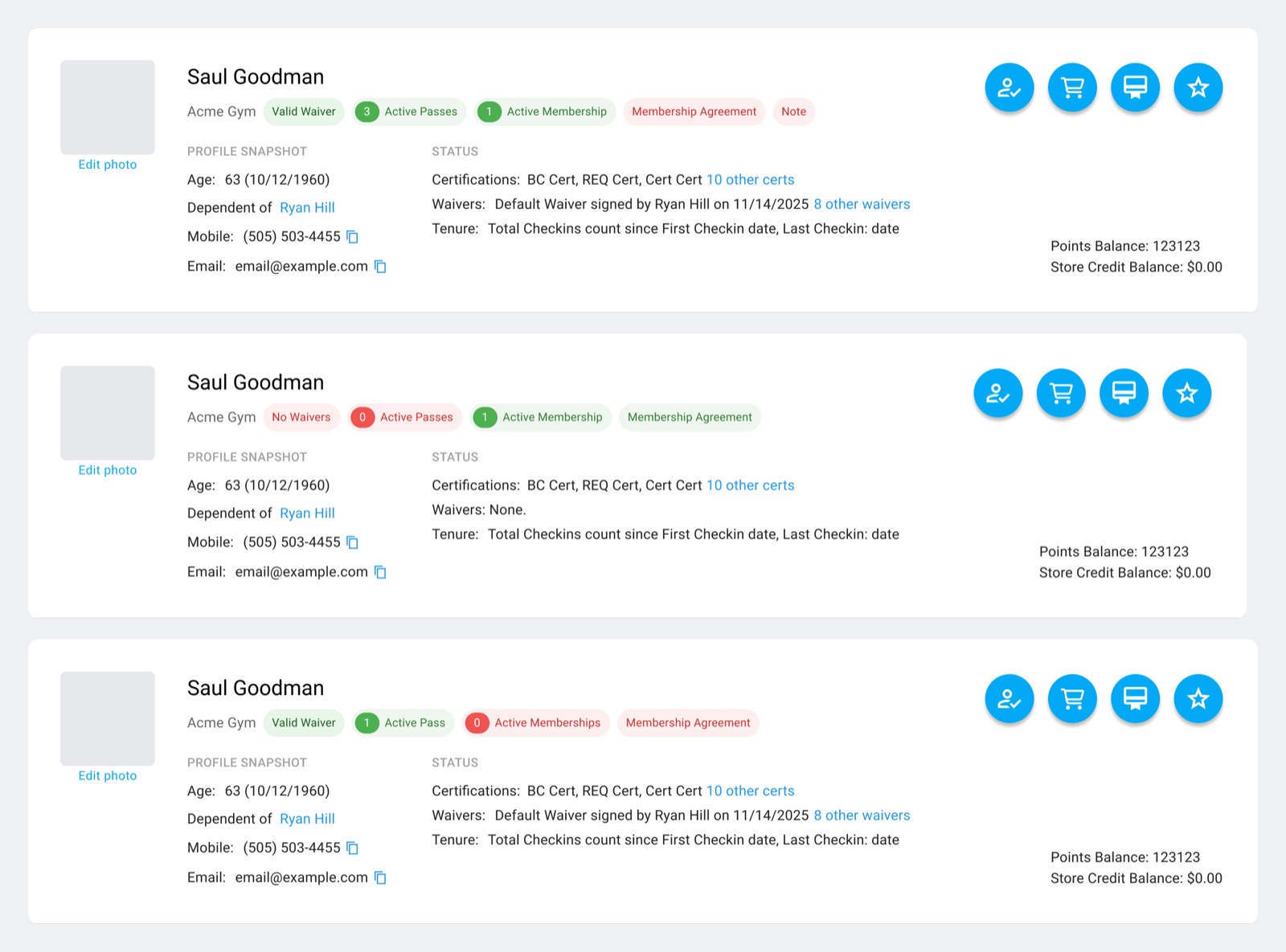Image resolution: width=1286 pixels, height=952 pixels.
Task: Click the point-of-sale register icon in the card with Note chip
Action: (x=1135, y=88)
